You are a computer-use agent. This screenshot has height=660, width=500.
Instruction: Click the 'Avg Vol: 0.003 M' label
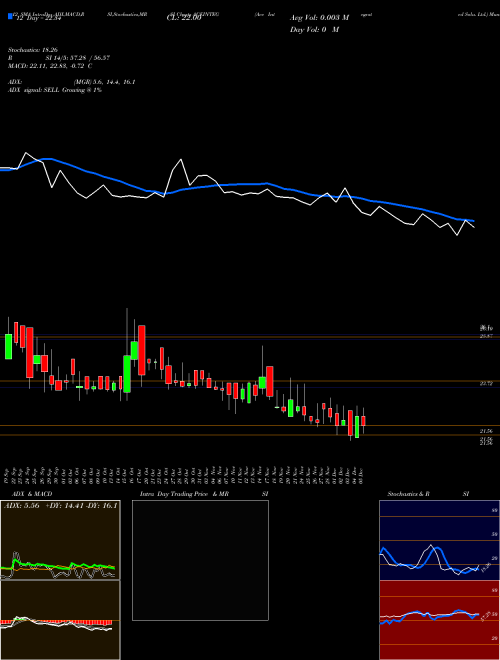319,18
